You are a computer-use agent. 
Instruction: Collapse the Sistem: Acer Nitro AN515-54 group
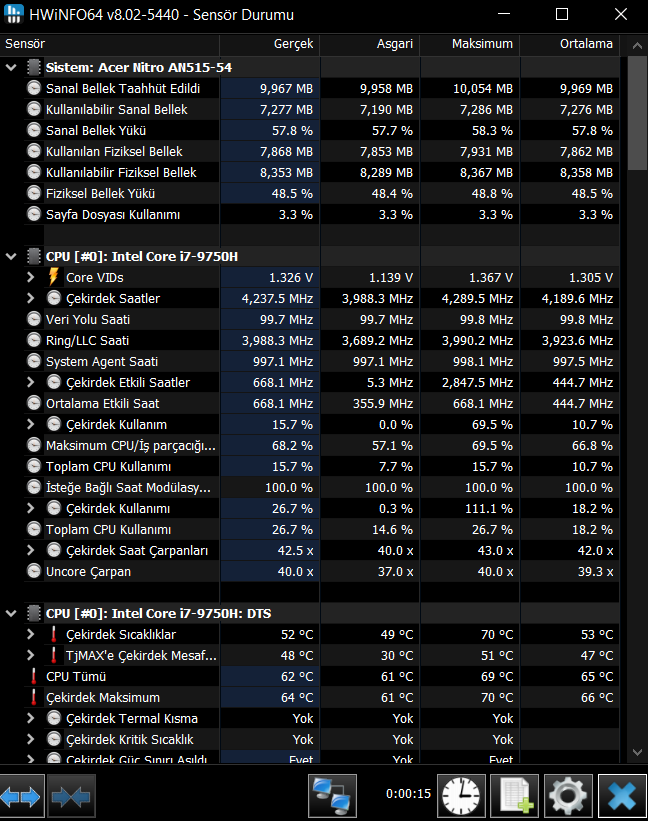coord(11,68)
